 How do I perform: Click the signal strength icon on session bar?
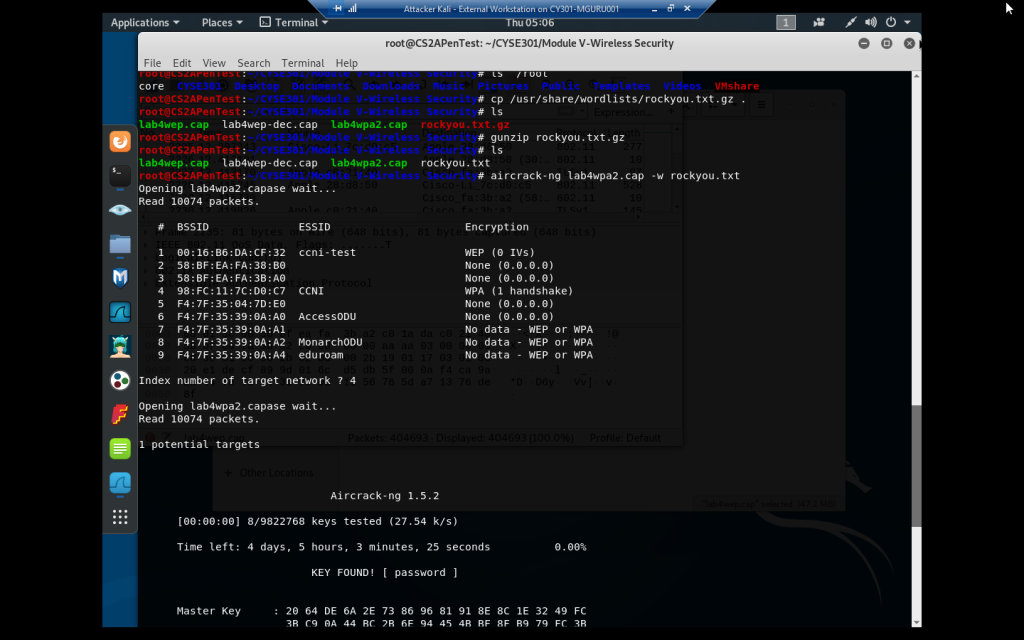pos(353,8)
